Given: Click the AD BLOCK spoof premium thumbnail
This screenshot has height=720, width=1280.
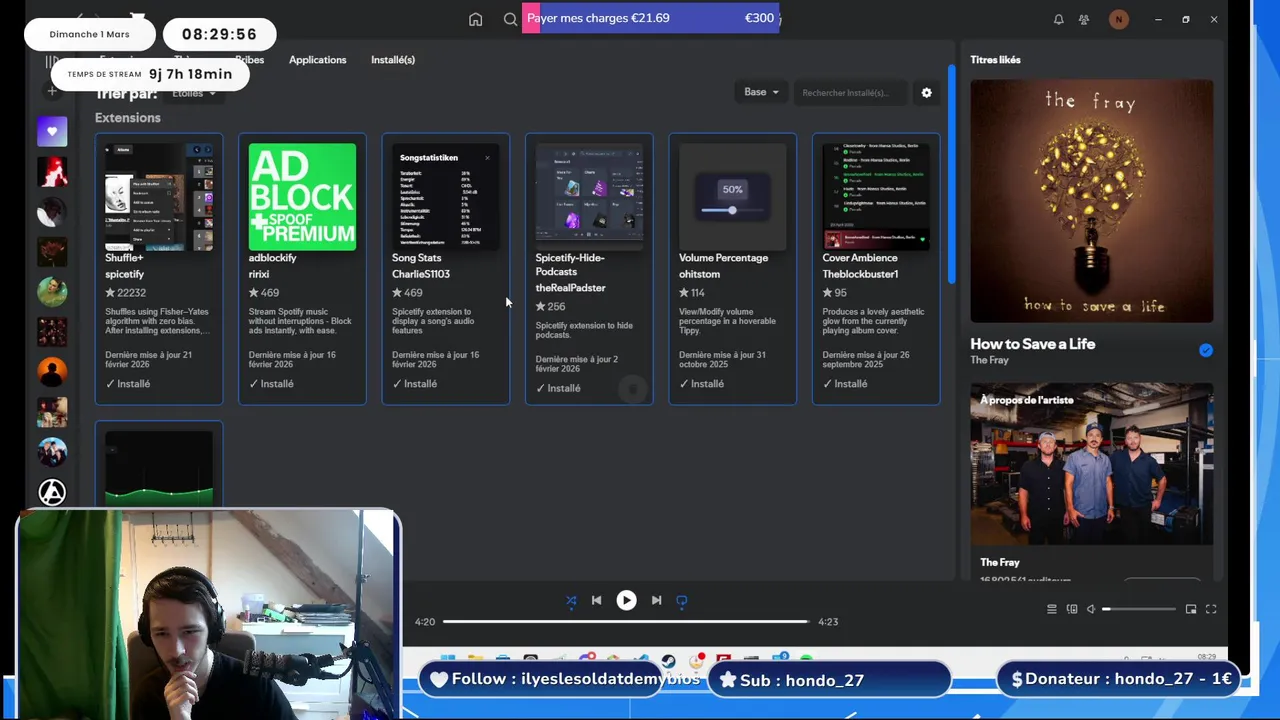Looking at the screenshot, I should coord(302,197).
